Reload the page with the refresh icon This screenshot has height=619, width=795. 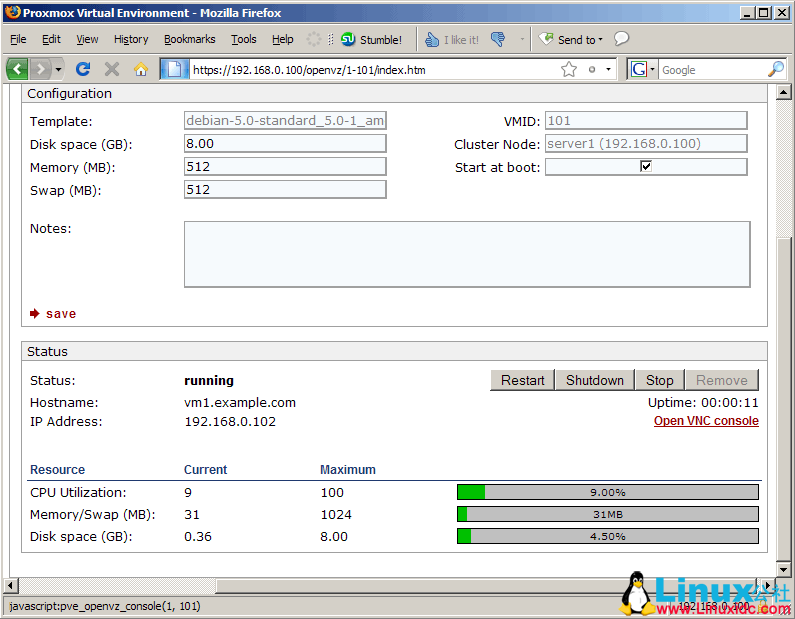coord(83,69)
